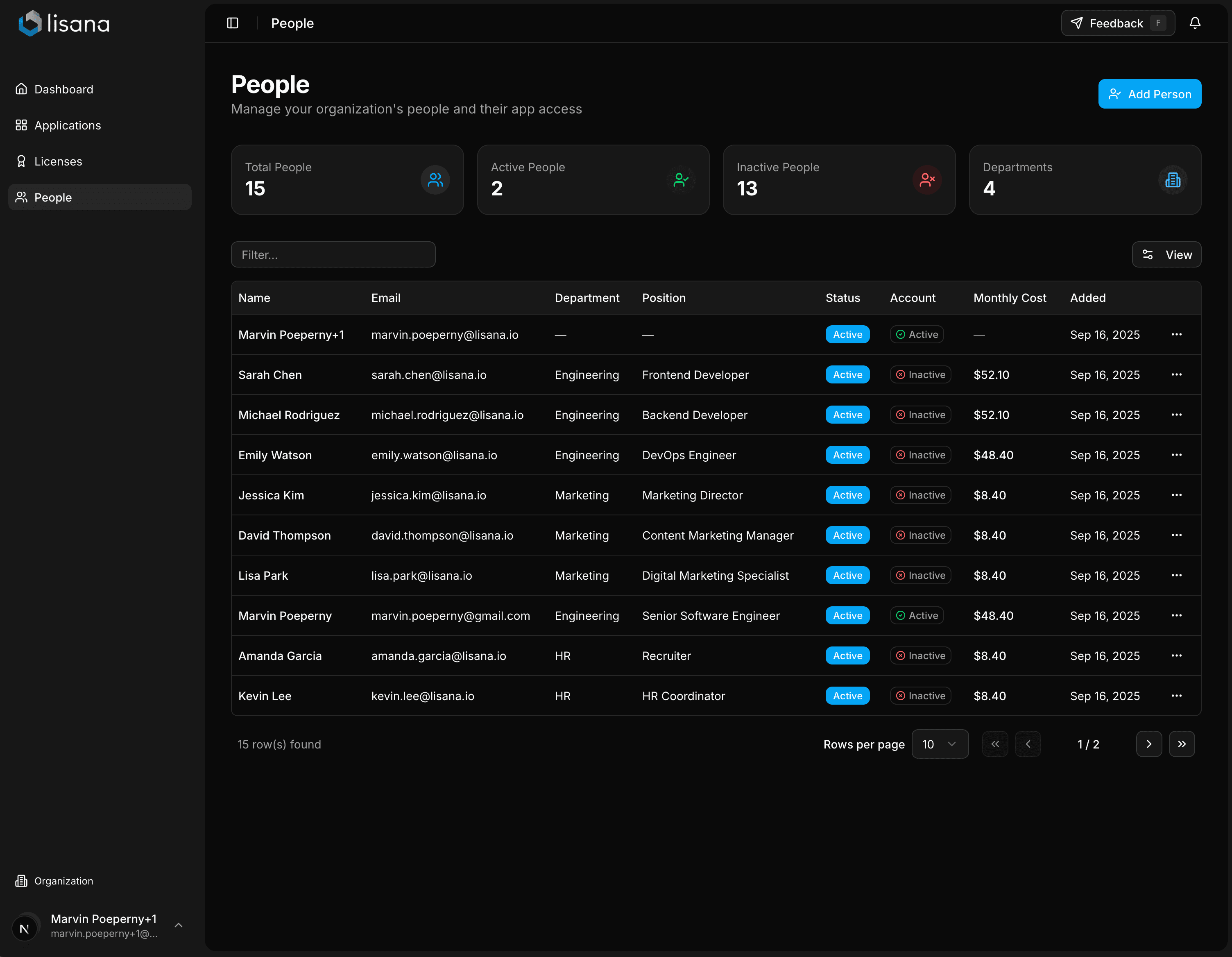Open row actions for Lisa Park

click(x=1176, y=576)
